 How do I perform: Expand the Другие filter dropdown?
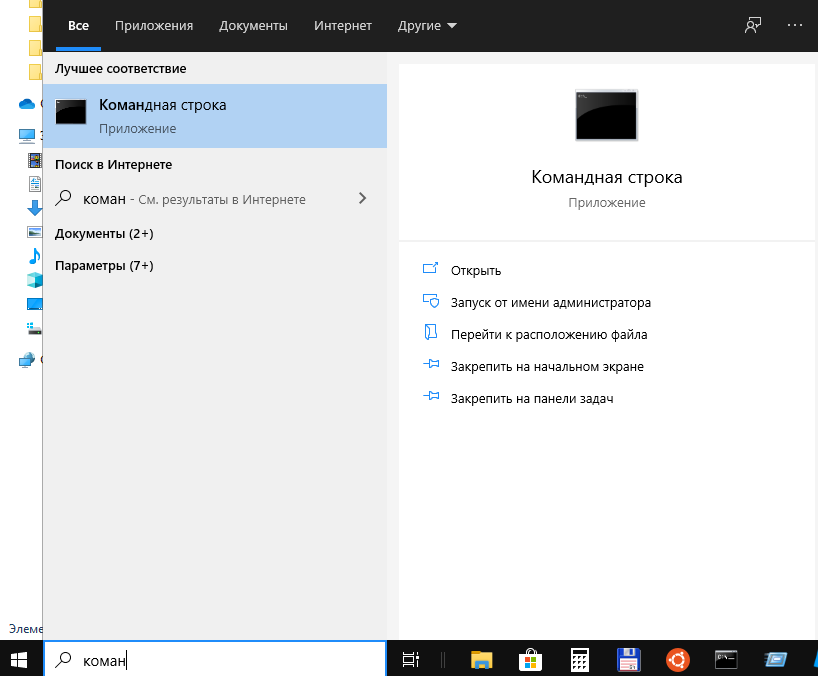(x=427, y=25)
